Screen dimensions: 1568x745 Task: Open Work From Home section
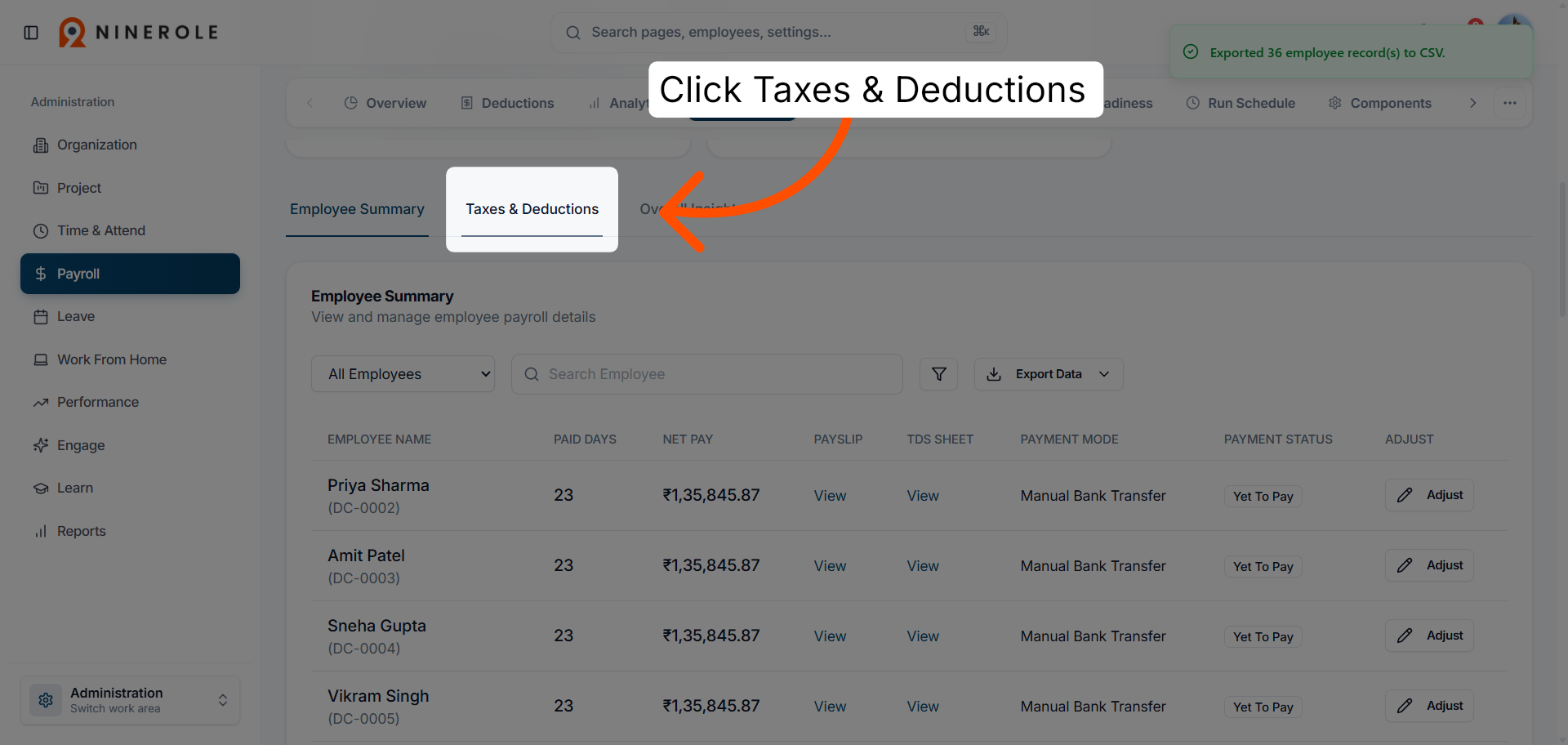pos(130,359)
